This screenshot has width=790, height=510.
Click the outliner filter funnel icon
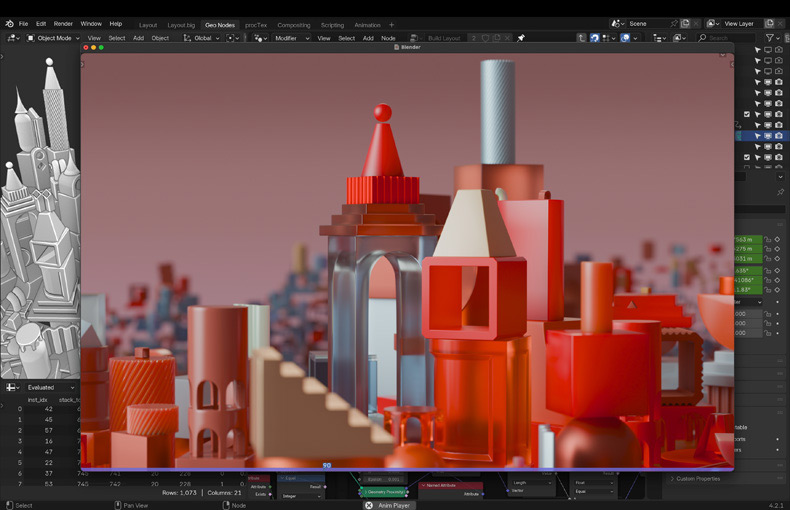tap(769, 38)
